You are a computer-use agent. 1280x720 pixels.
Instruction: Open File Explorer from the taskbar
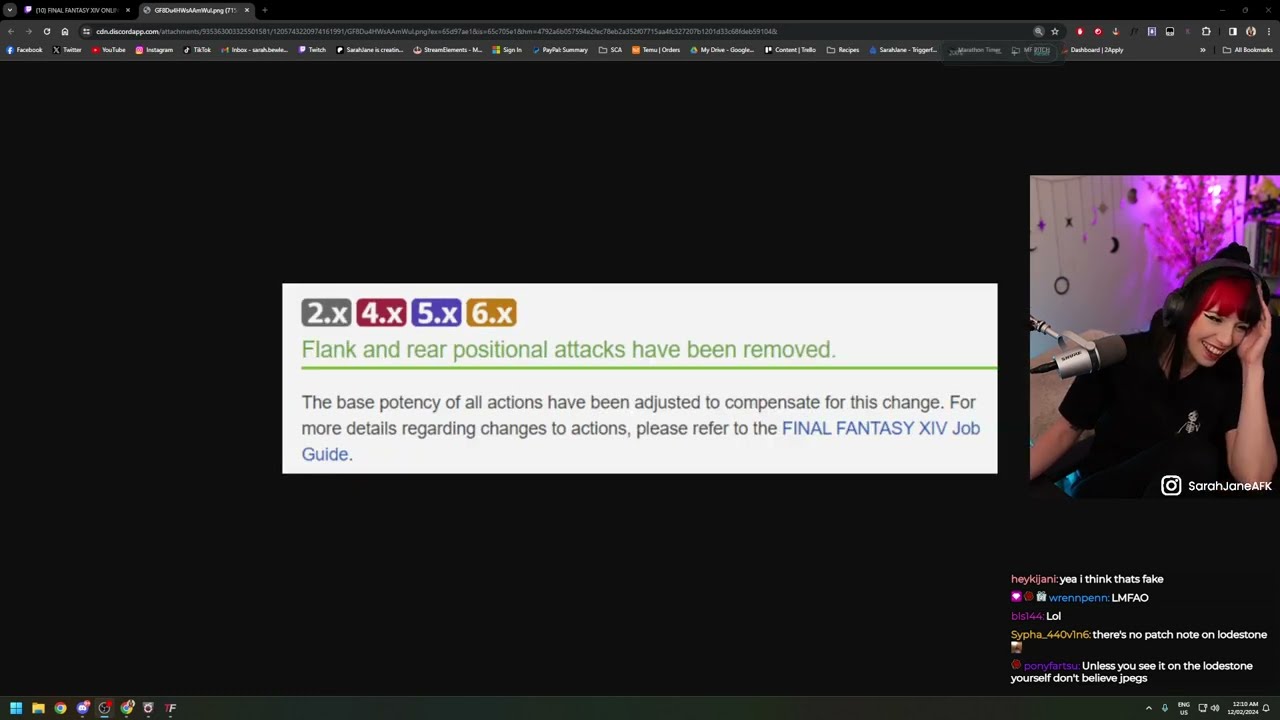tap(38, 708)
